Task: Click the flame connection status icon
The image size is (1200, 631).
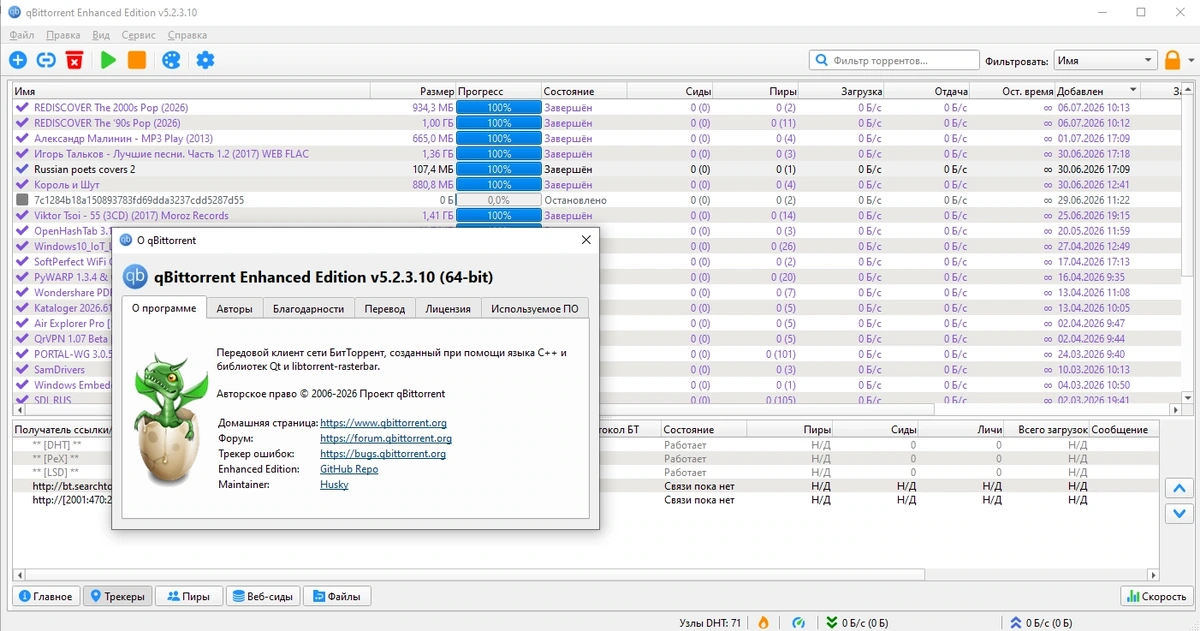Action: coord(763,623)
